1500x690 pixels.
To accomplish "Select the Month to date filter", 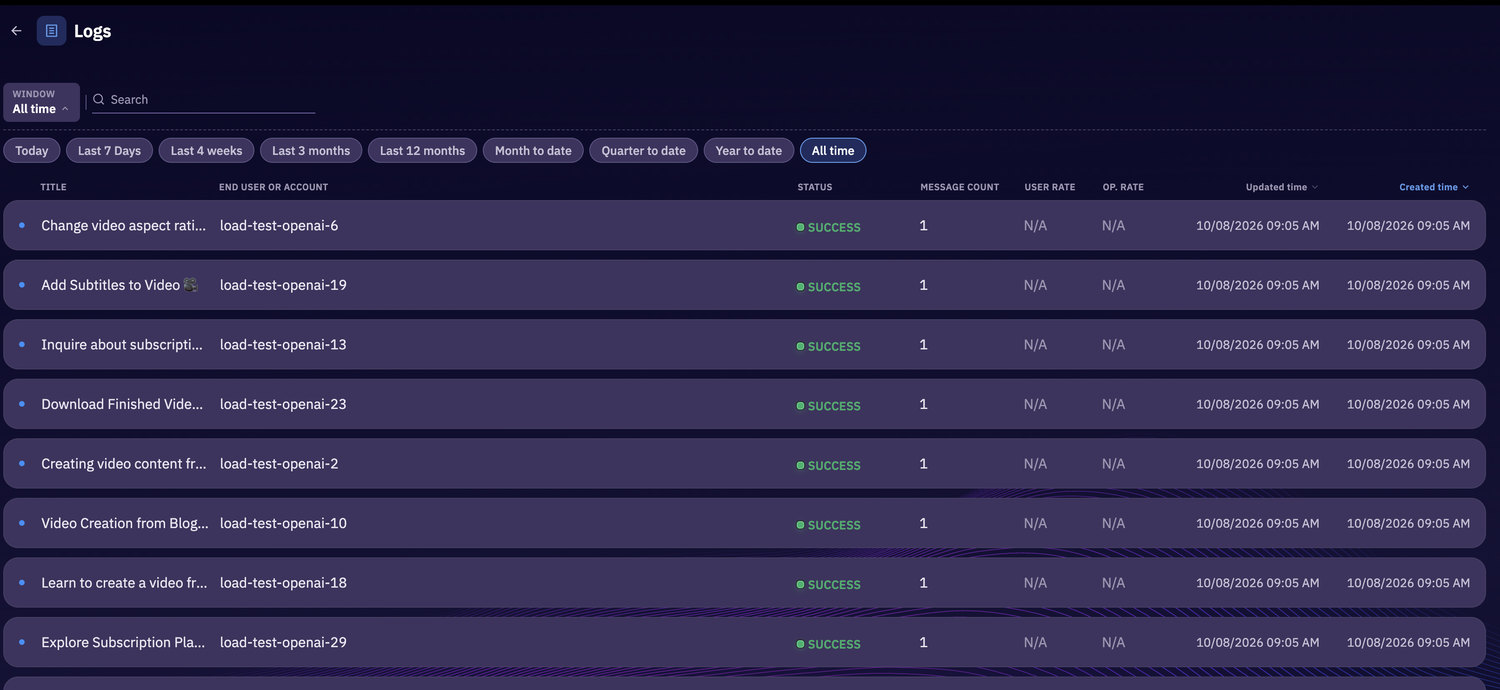I will [x=533, y=151].
